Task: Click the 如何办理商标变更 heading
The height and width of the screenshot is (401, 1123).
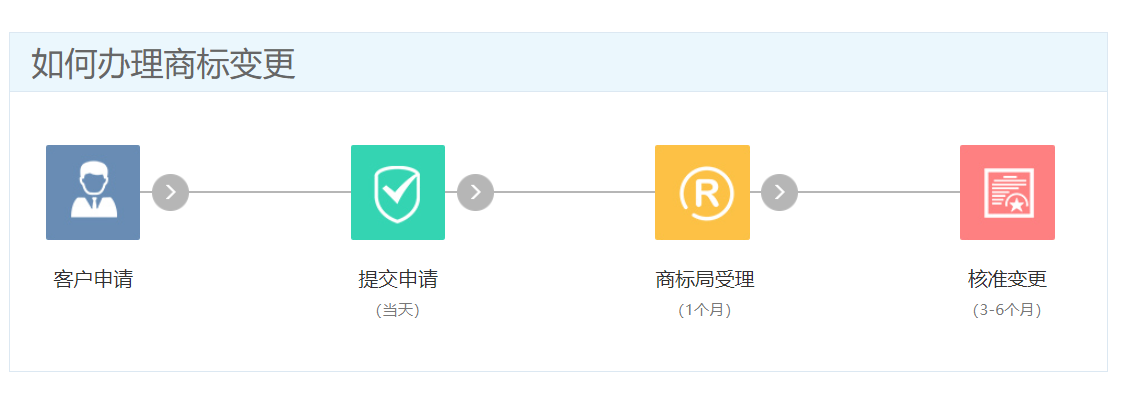Action: pos(163,63)
